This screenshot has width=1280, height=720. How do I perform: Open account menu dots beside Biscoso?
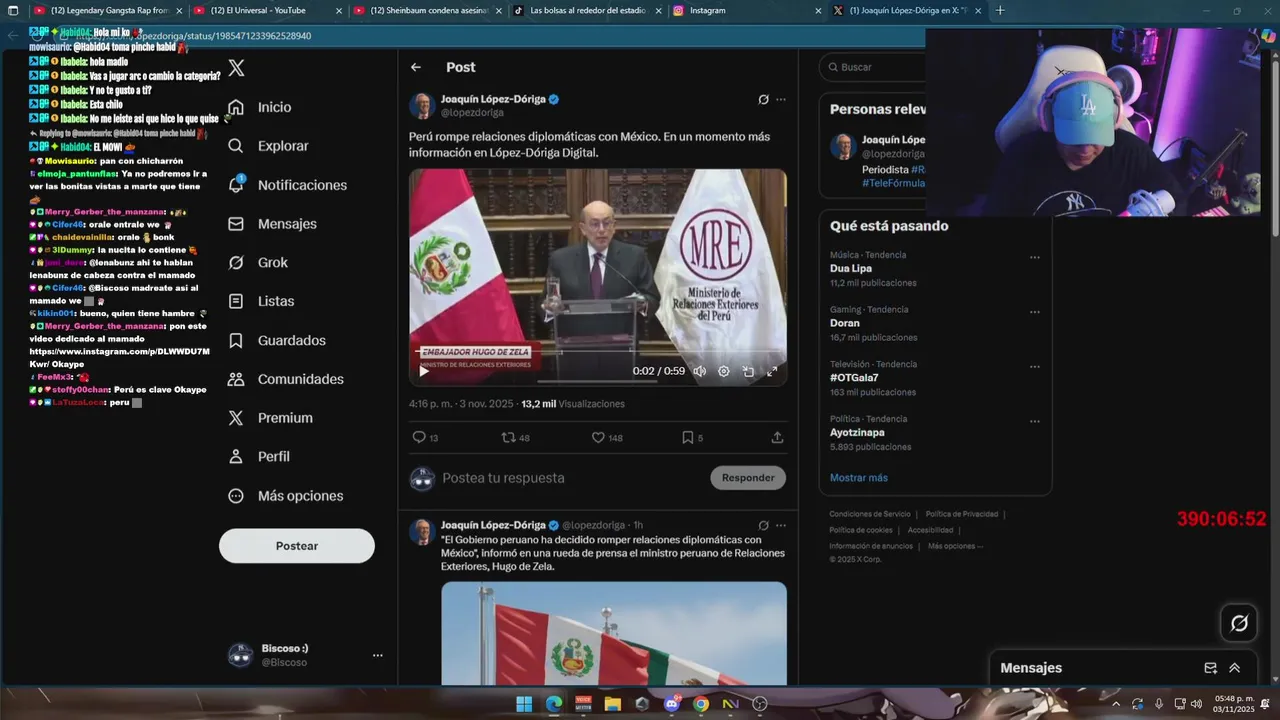click(x=377, y=655)
